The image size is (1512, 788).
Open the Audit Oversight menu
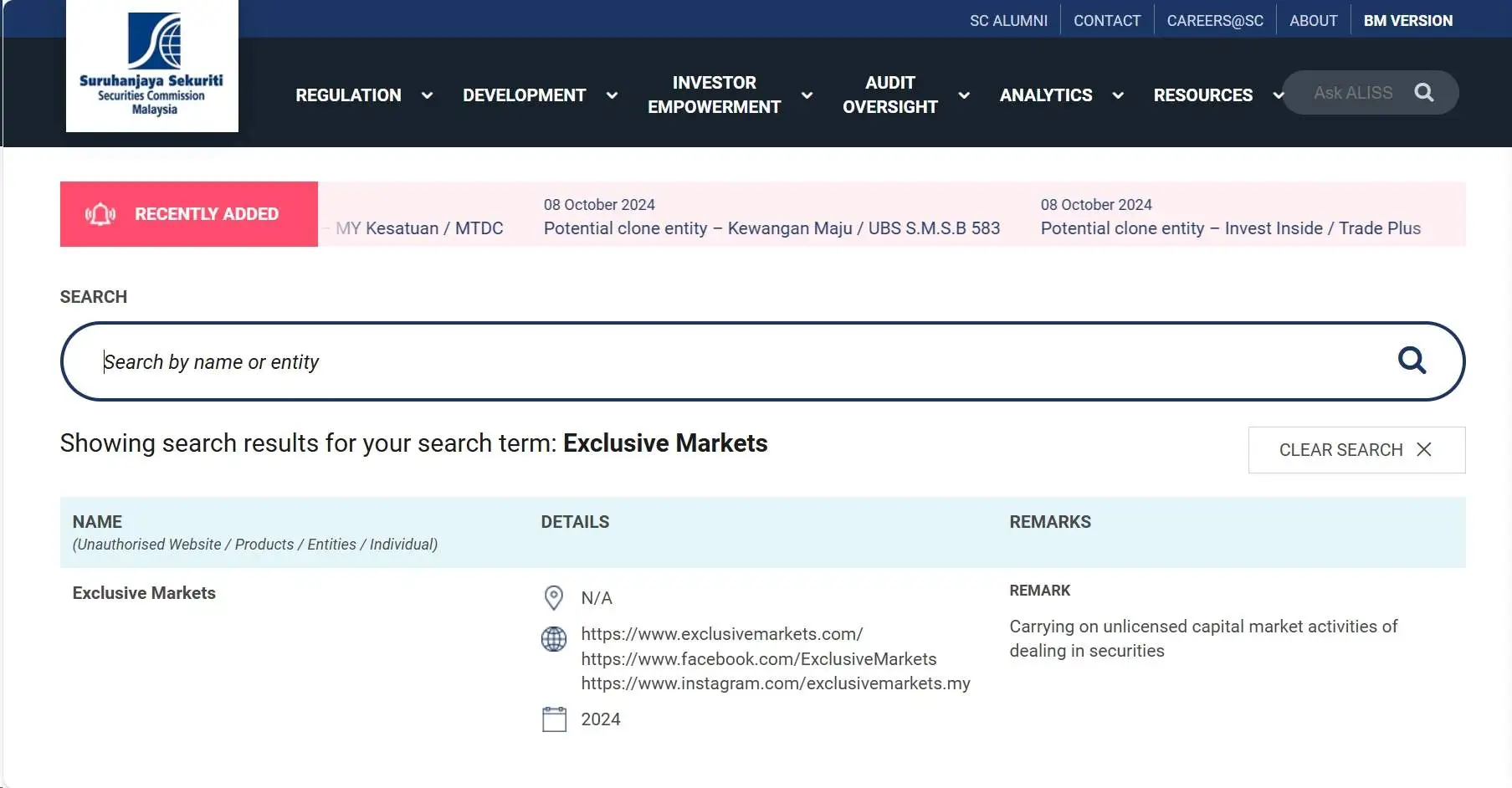(890, 95)
